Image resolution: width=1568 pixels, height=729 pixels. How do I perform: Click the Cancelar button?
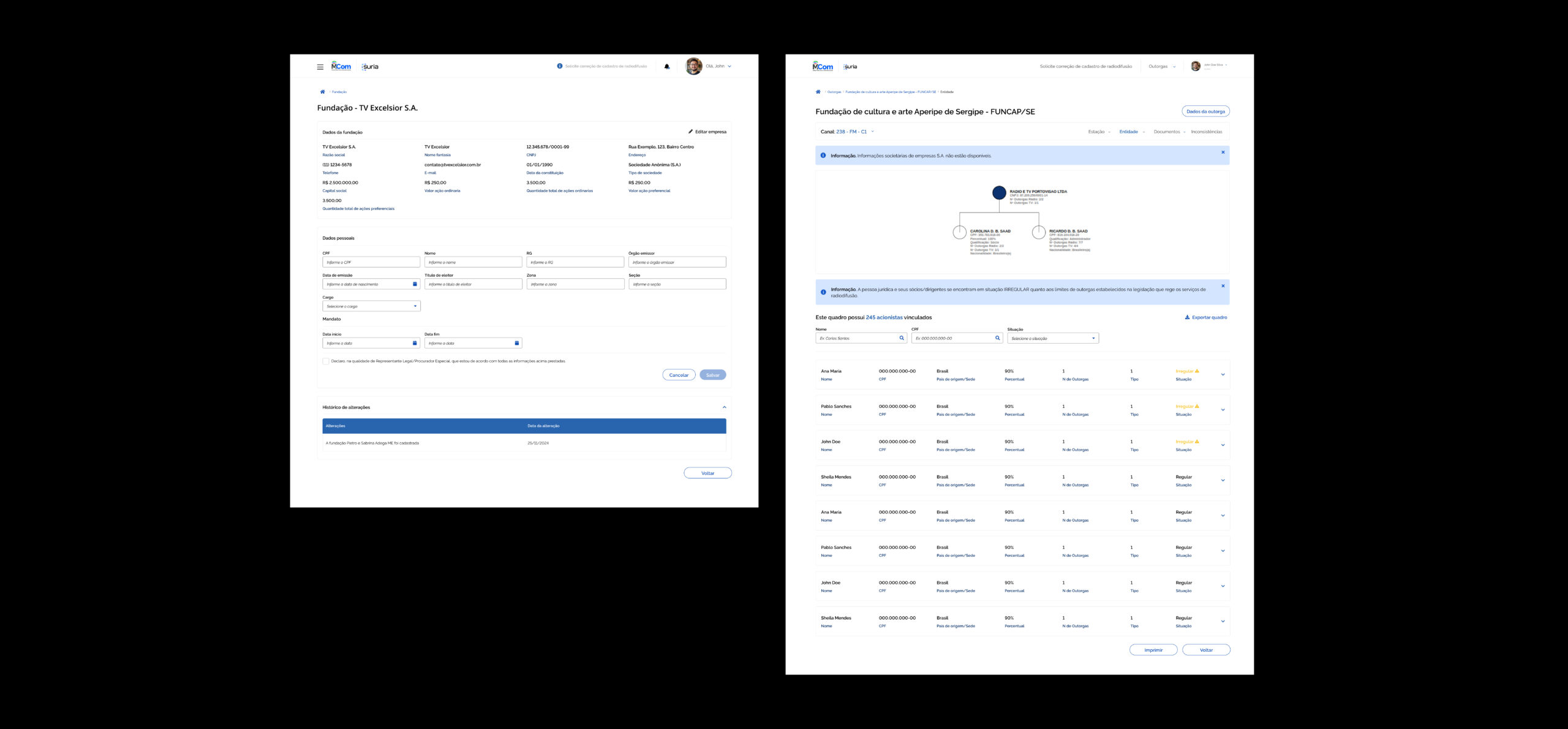[678, 375]
